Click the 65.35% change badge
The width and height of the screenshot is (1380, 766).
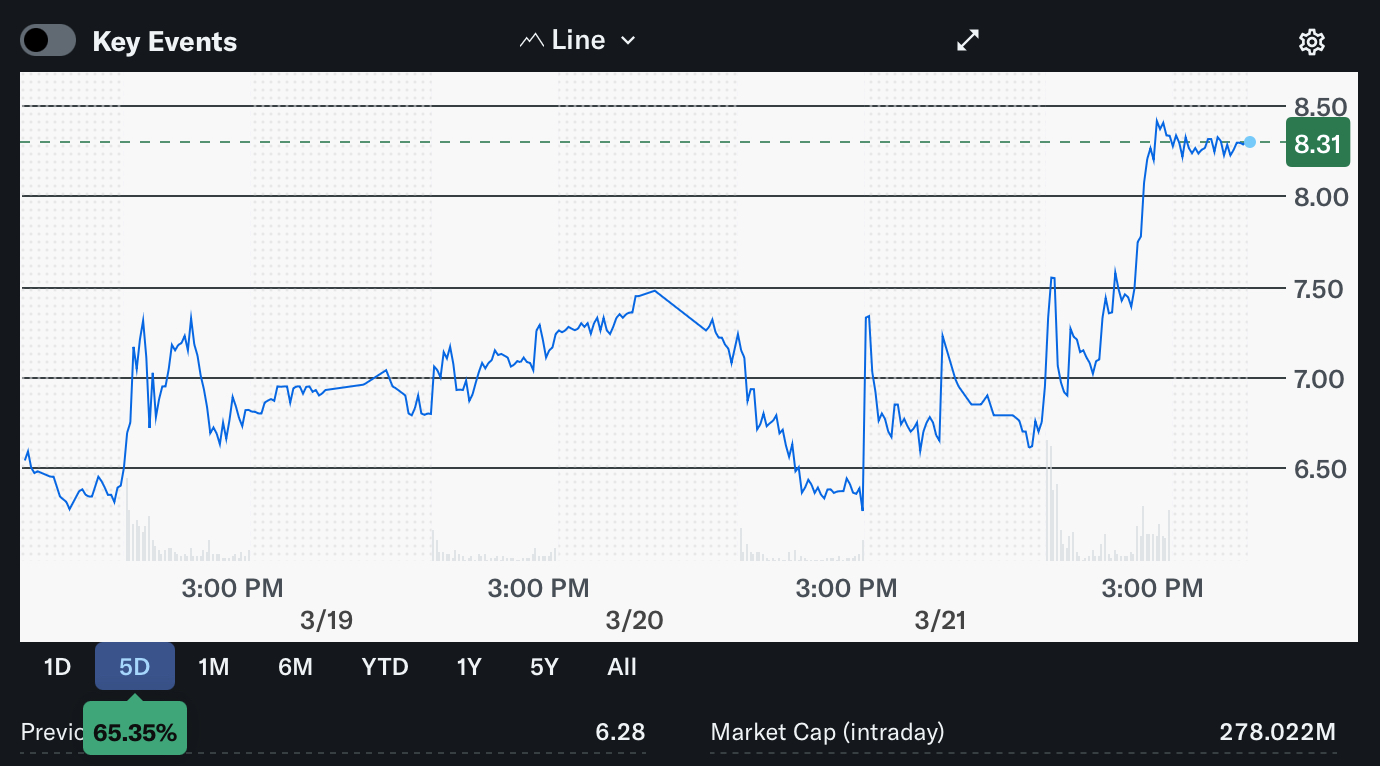point(134,732)
